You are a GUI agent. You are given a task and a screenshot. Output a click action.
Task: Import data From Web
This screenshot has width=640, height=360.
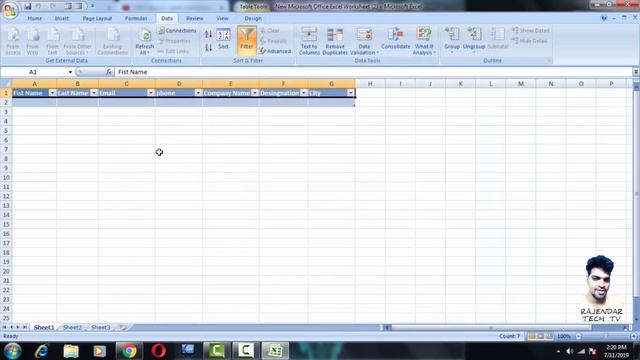click(x=33, y=42)
